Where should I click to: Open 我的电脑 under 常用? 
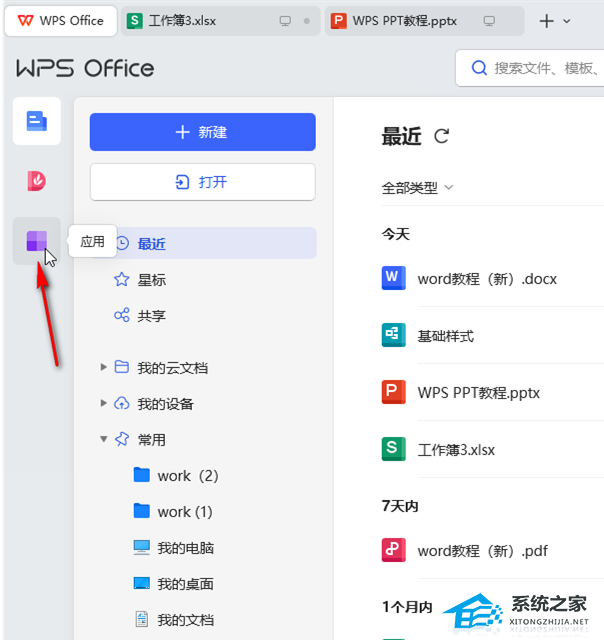pos(186,547)
